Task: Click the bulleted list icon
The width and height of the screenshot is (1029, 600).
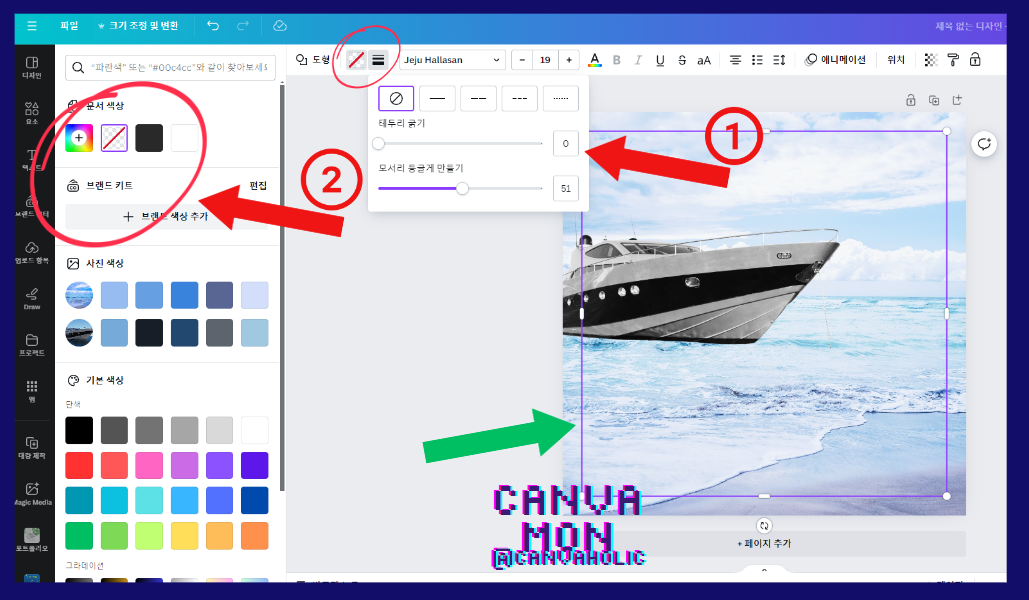Action: coord(757,60)
